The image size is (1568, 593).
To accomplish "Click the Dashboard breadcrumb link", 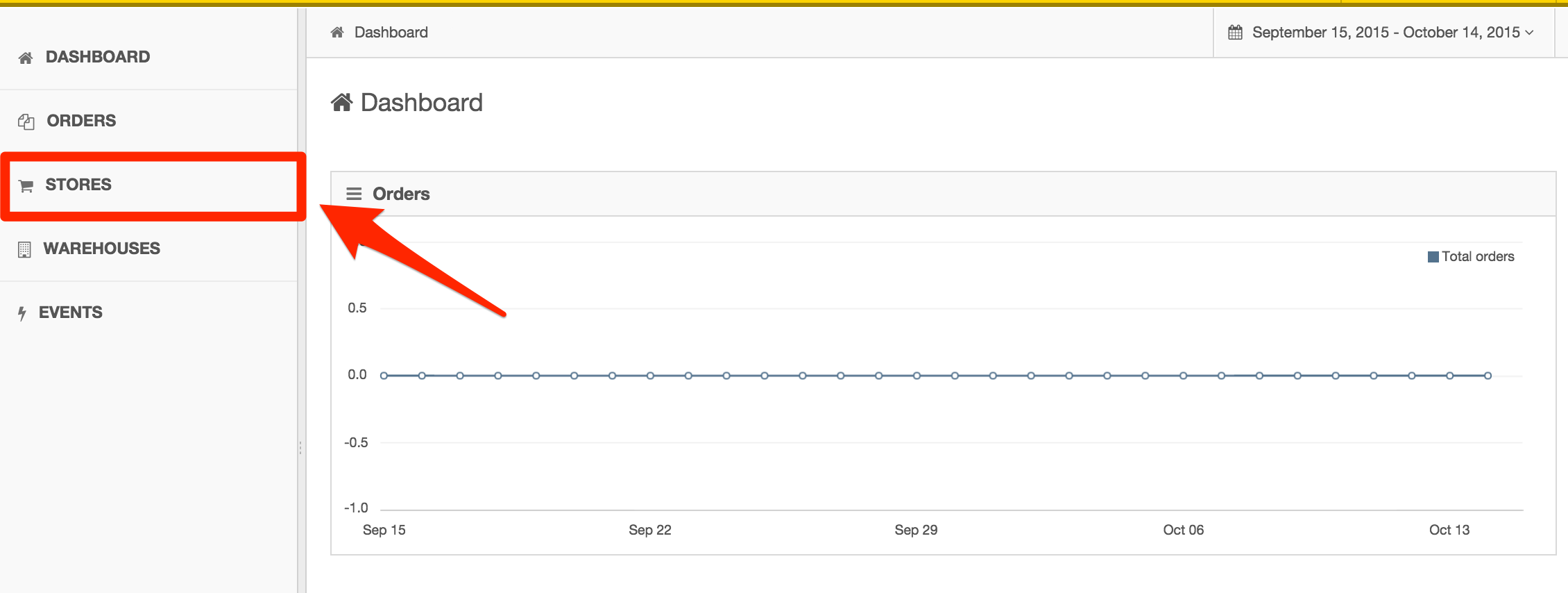I will tap(391, 32).
